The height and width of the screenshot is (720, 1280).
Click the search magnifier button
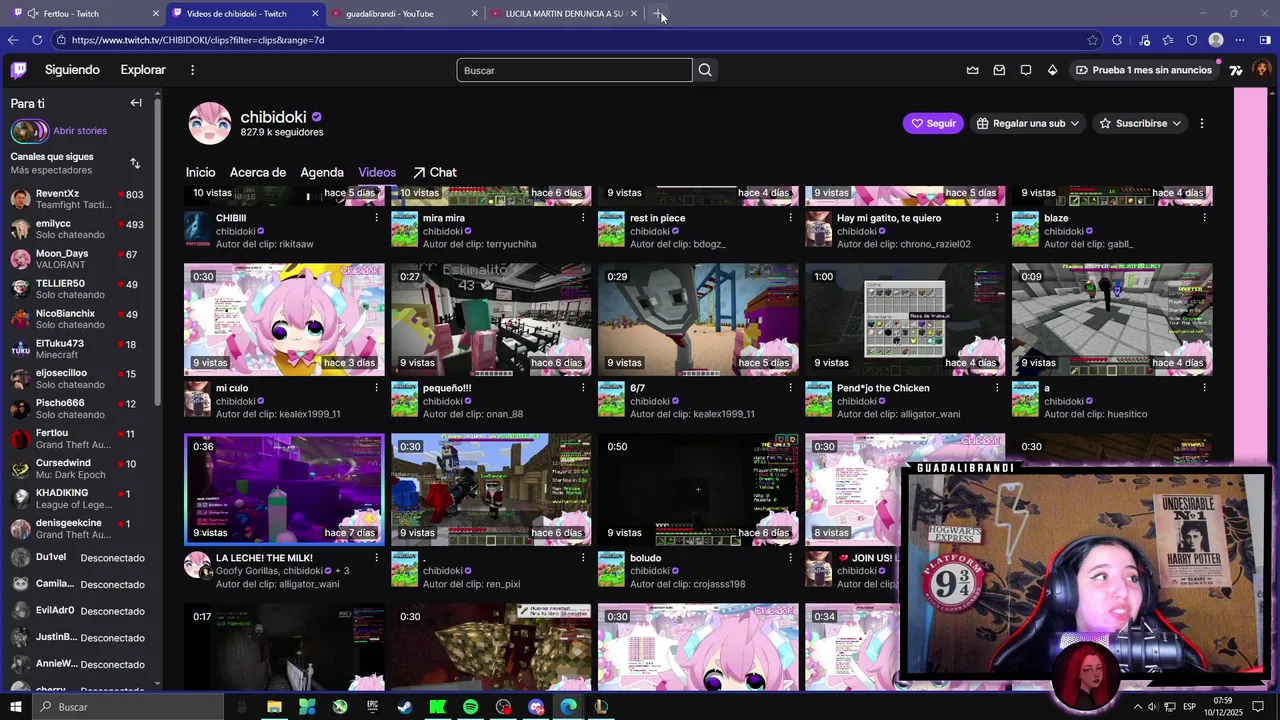click(705, 70)
